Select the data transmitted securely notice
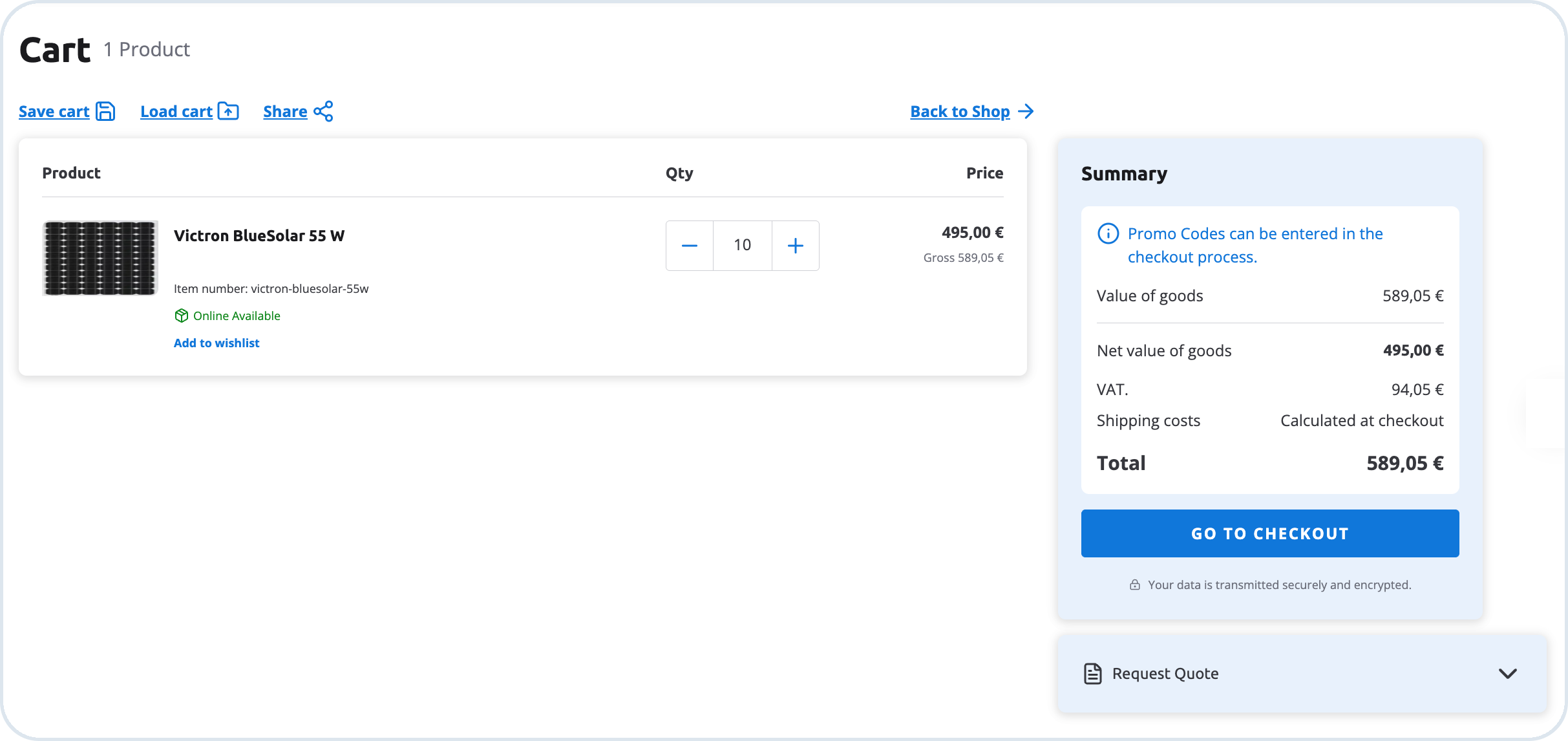This screenshot has height=741, width=1568. coord(1280,585)
